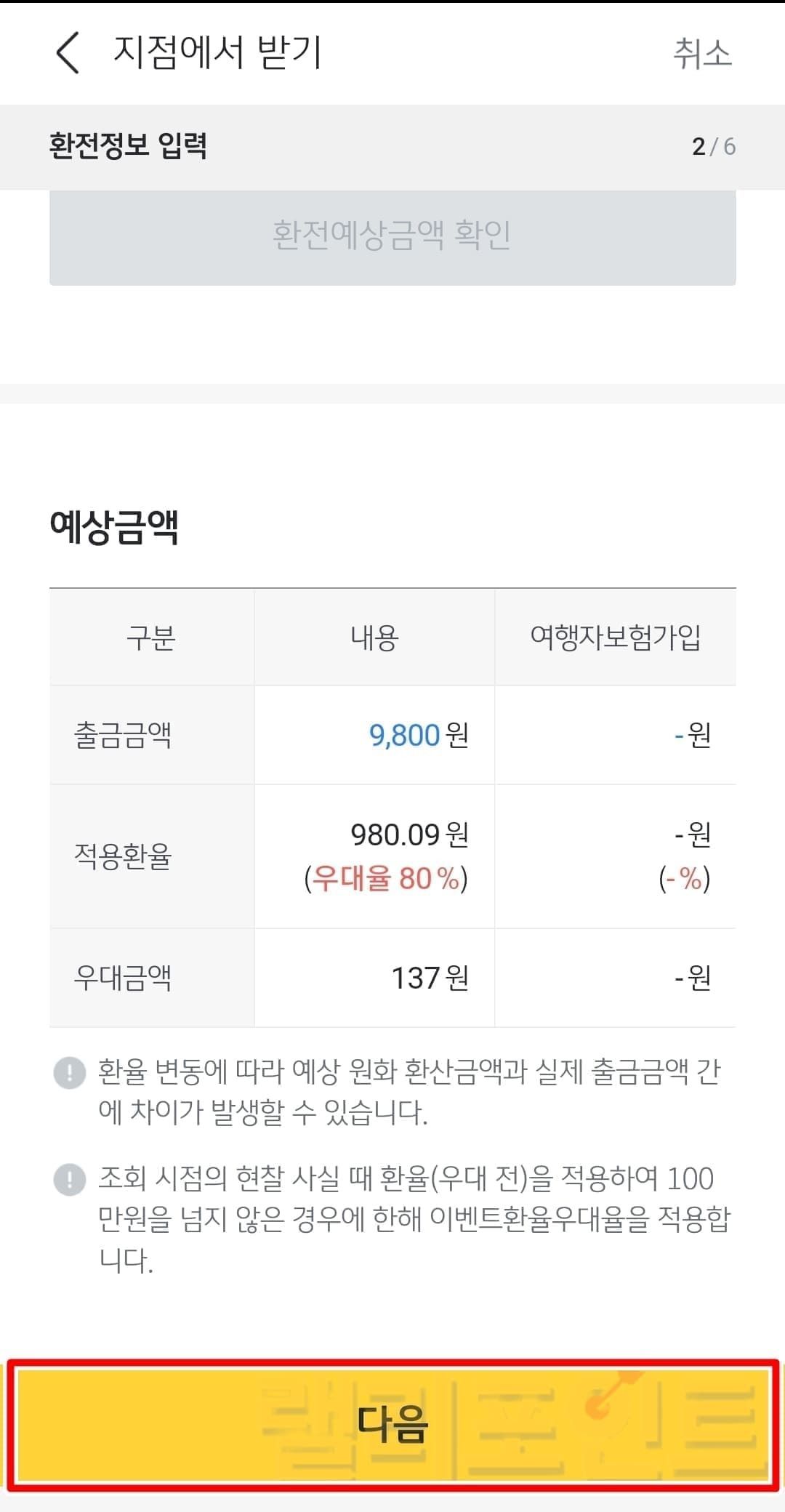
Task: Tap the 2/6 step indicator
Action: tap(713, 147)
